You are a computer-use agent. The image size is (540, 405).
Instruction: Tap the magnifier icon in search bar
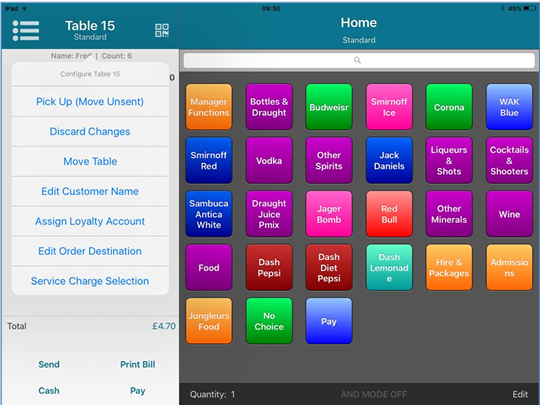[357, 60]
